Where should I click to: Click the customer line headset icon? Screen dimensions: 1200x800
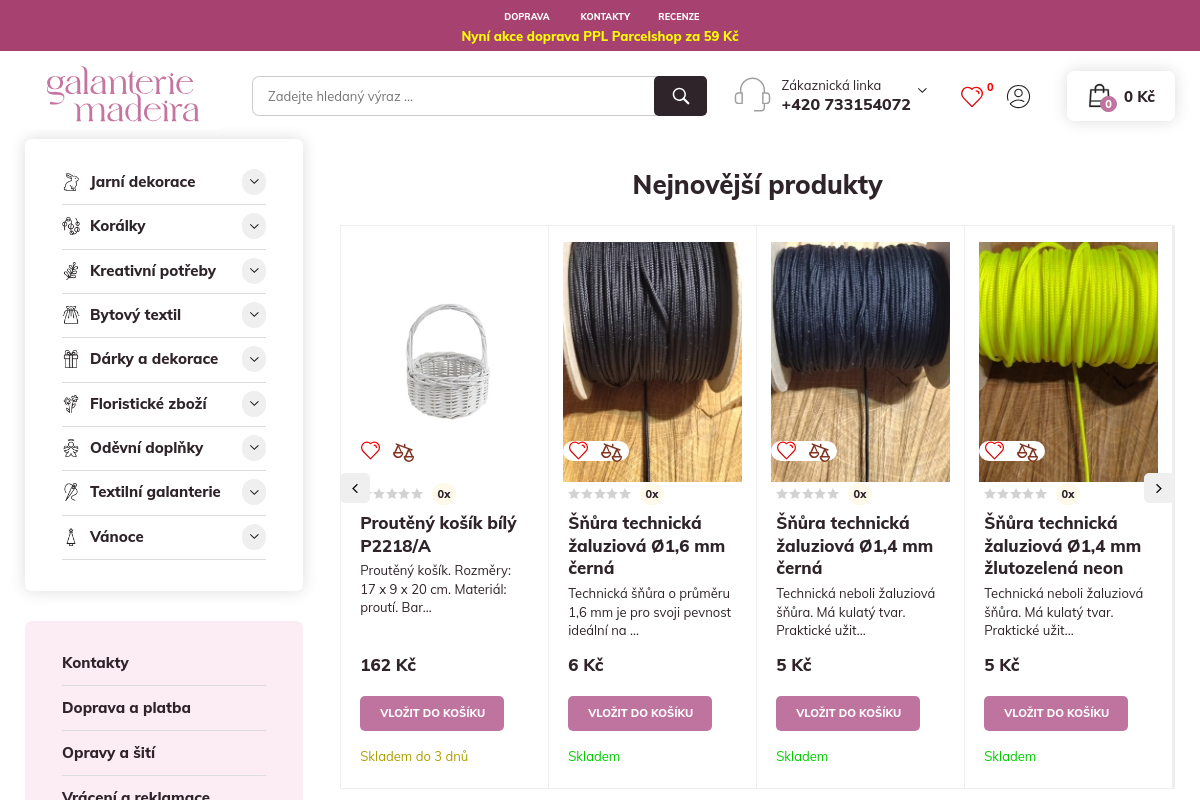tap(752, 95)
